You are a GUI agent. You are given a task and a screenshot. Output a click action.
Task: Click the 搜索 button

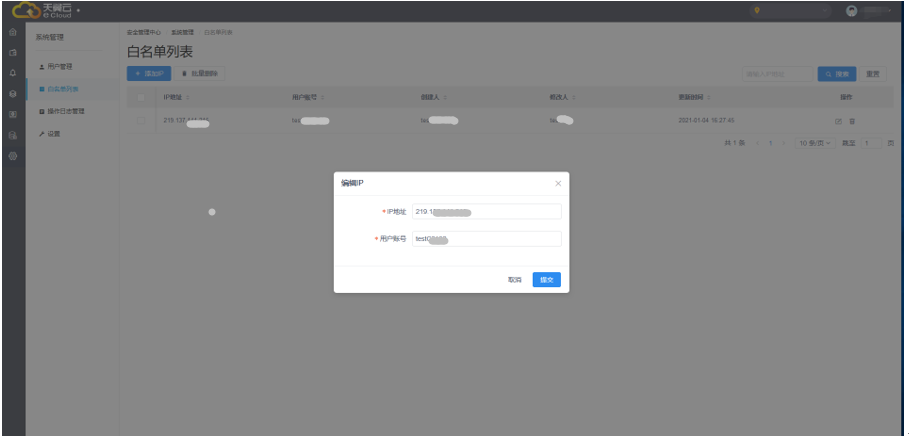[x=837, y=74]
